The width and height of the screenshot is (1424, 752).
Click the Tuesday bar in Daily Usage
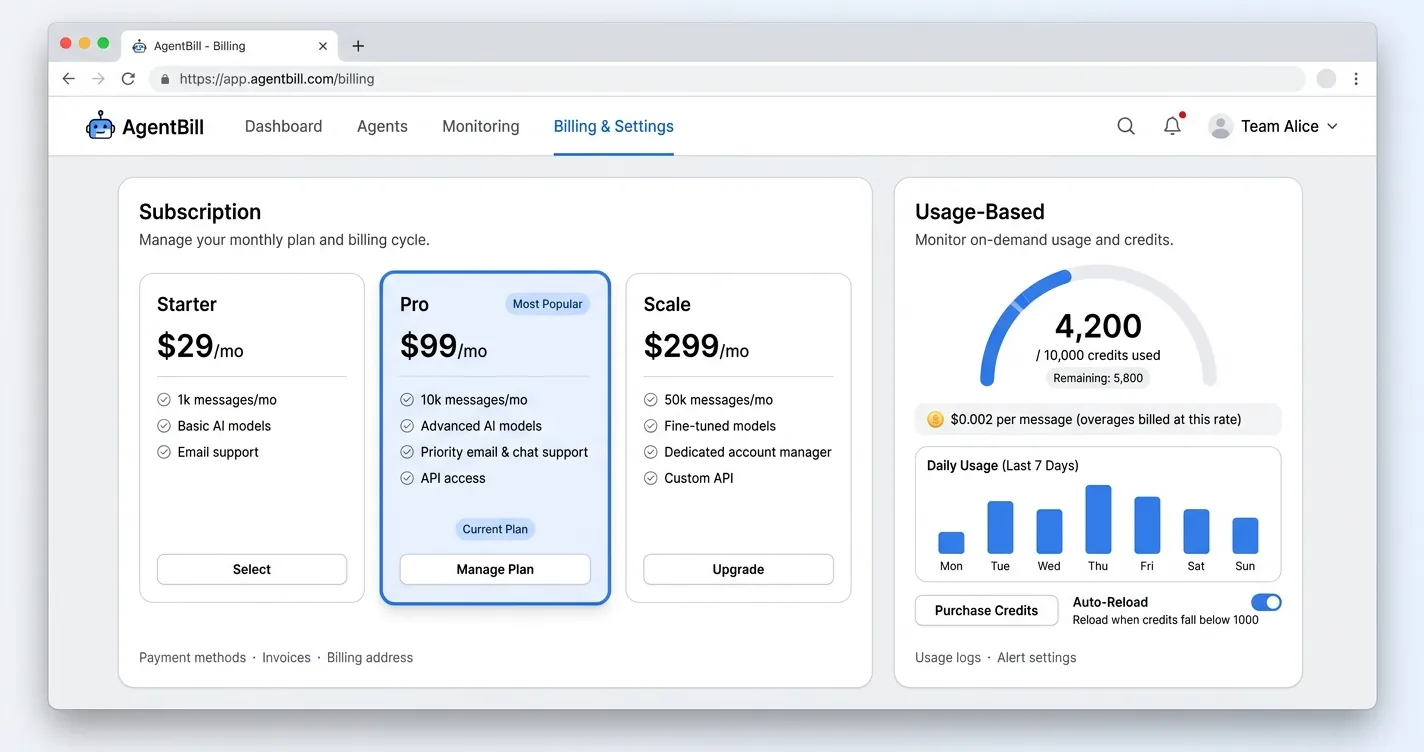coord(1000,527)
